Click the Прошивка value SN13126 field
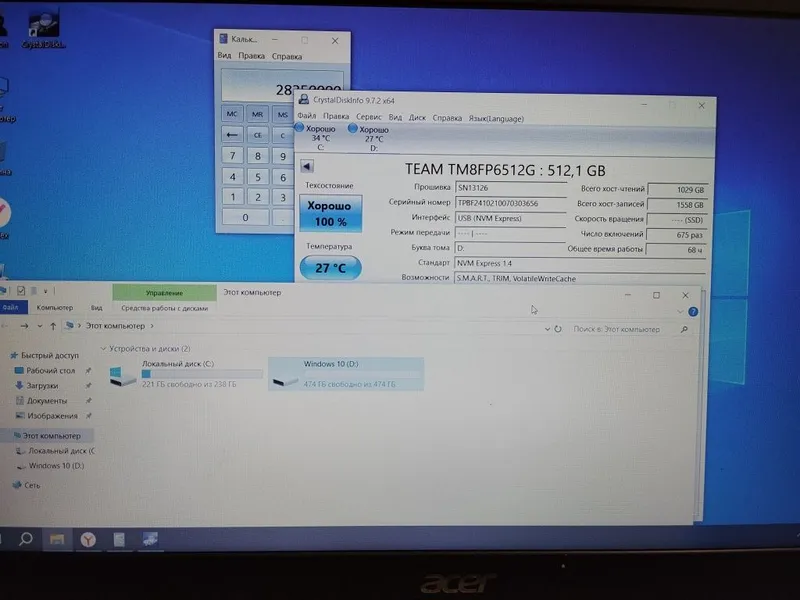The width and height of the screenshot is (800, 600). point(510,188)
